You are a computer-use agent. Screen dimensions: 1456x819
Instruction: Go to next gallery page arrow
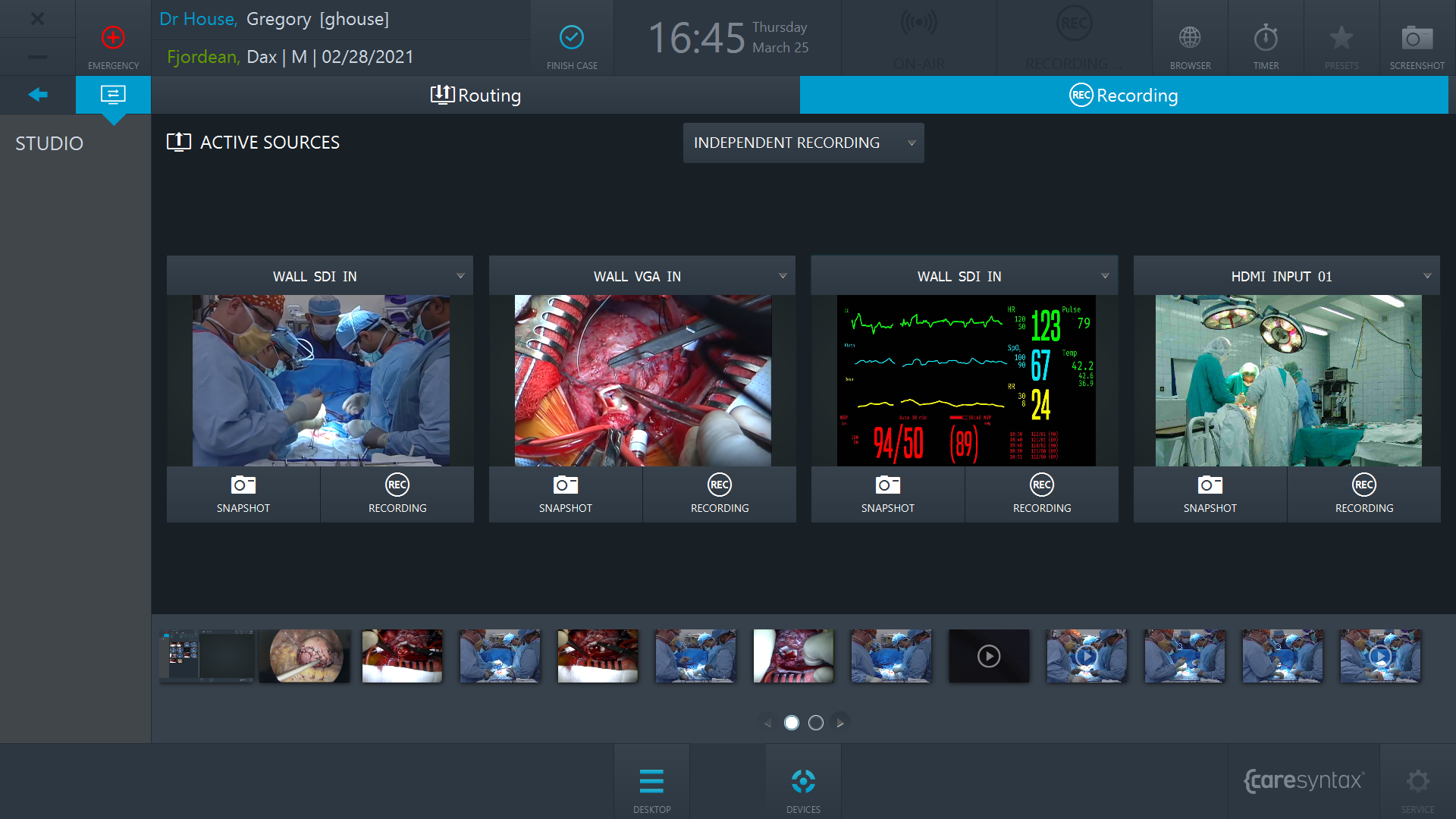[x=840, y=723]
